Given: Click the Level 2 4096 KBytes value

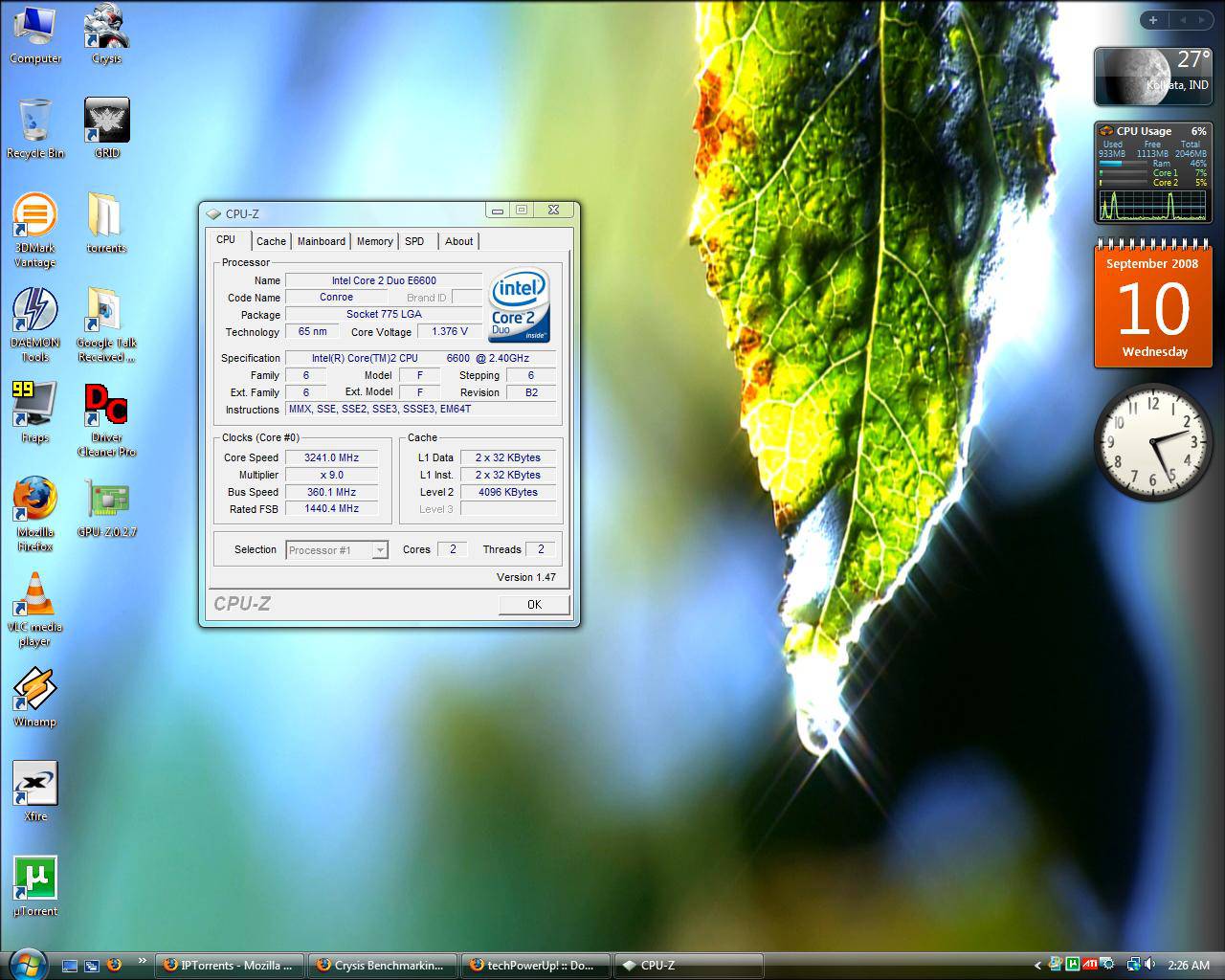Looking at the screenshot, I should click(508, 492).
